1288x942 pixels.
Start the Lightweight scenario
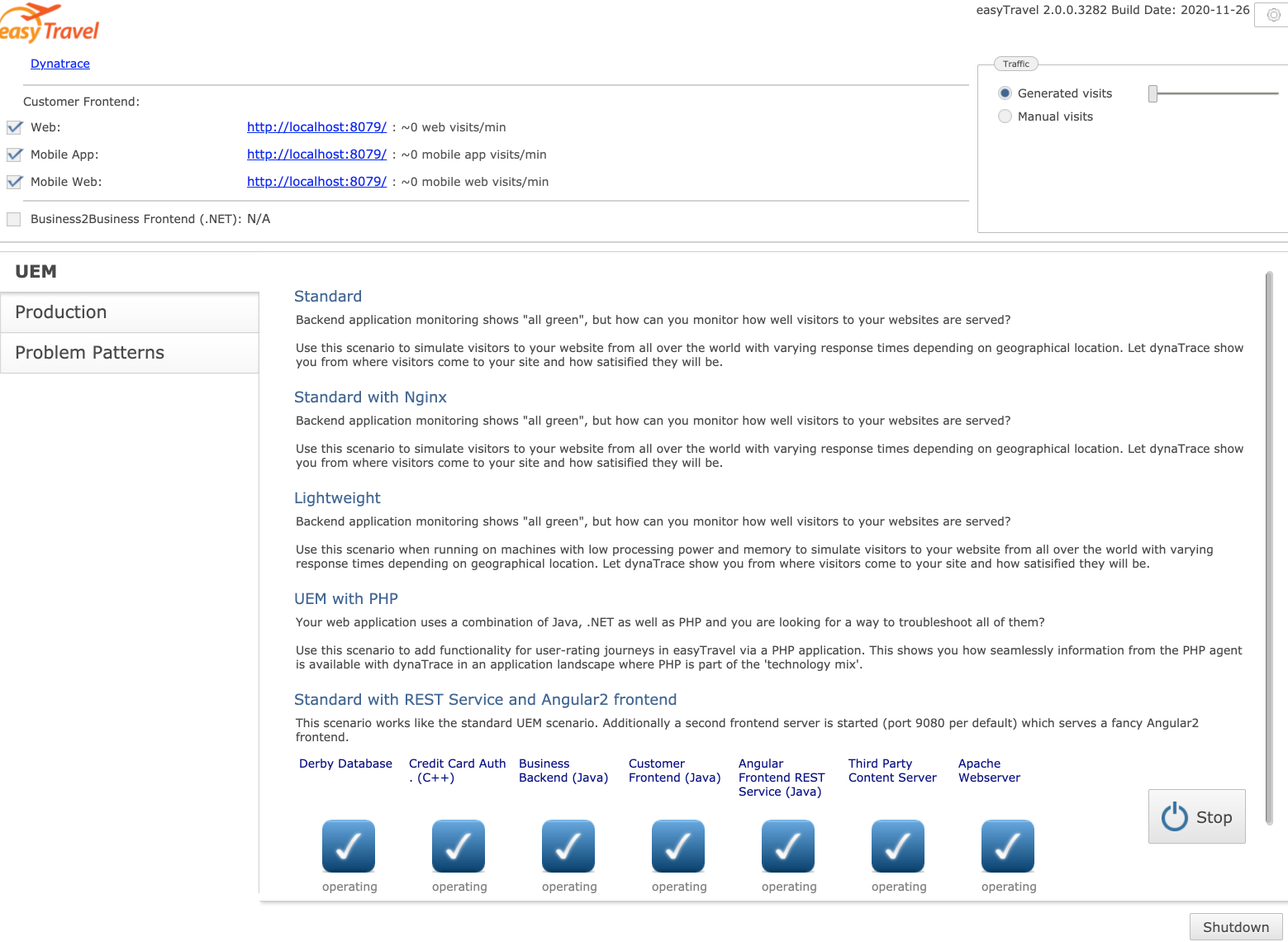pos(337,498)
